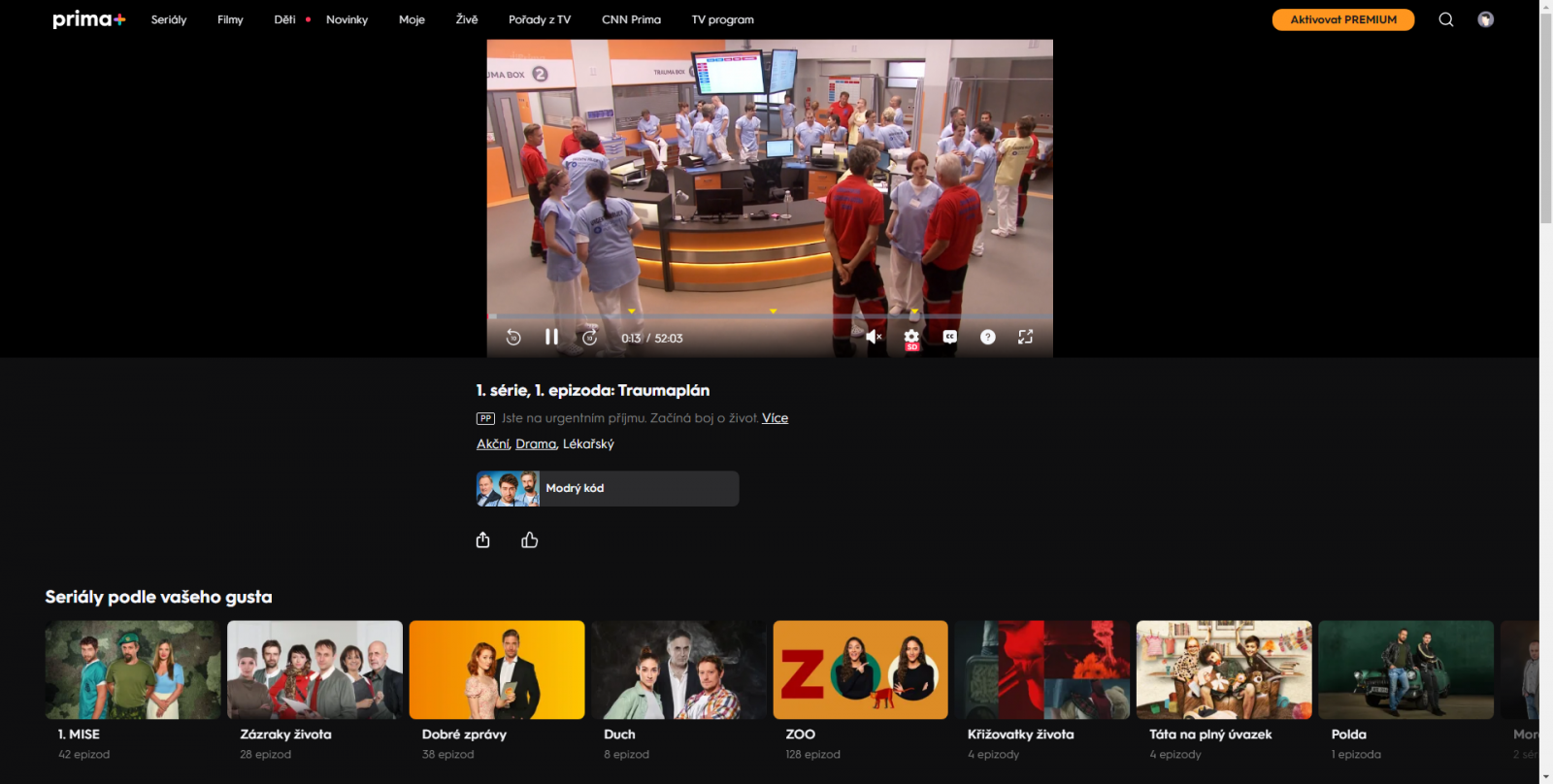This screenshot has width=1553, height=784.
Task: Pause the playing episode
Action: click(551, 337)
